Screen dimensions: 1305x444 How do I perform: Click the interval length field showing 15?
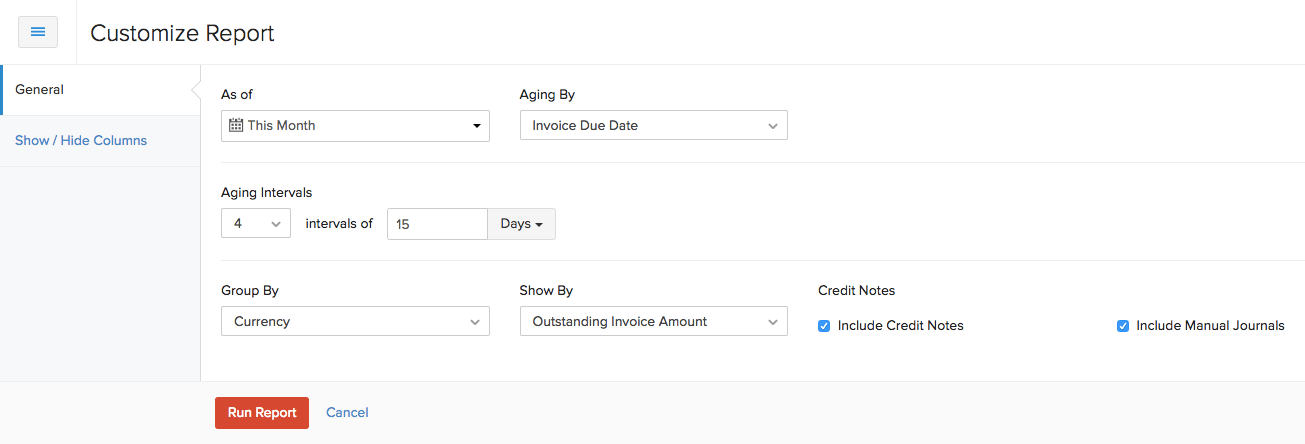click(436, 224)
